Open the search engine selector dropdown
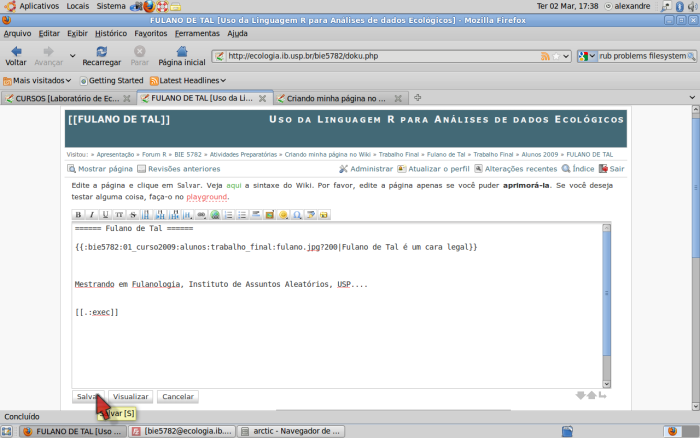700x438 pixels. 588,56
